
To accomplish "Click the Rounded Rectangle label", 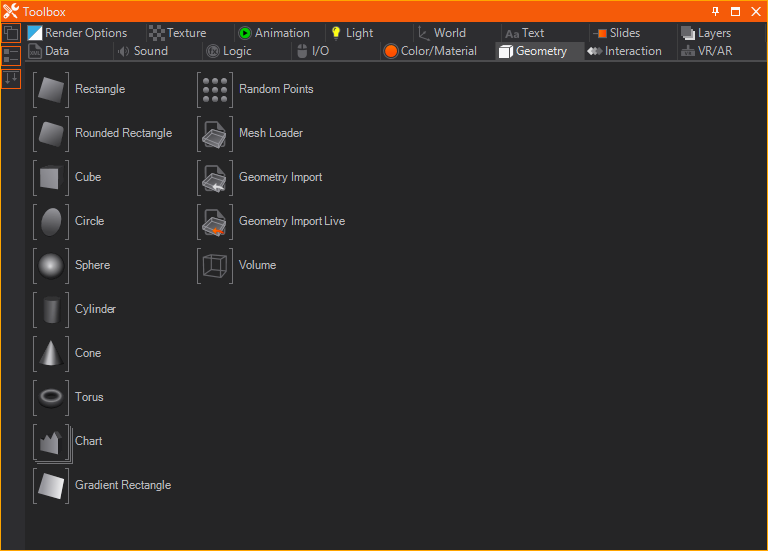I will tap(123, 133).
